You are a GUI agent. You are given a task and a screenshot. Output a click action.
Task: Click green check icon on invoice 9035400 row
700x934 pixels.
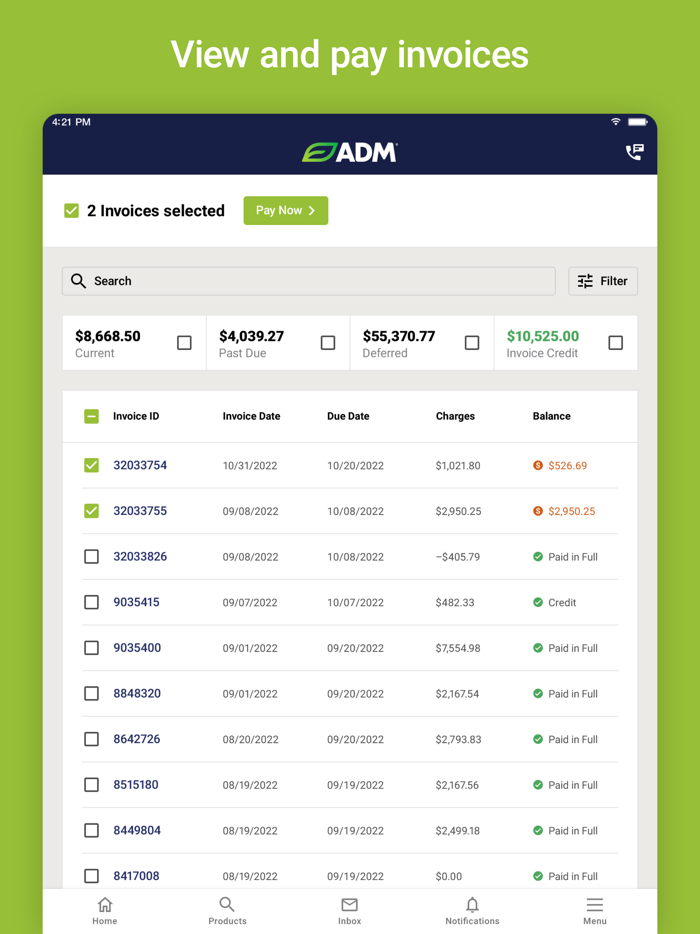point(538,648)
